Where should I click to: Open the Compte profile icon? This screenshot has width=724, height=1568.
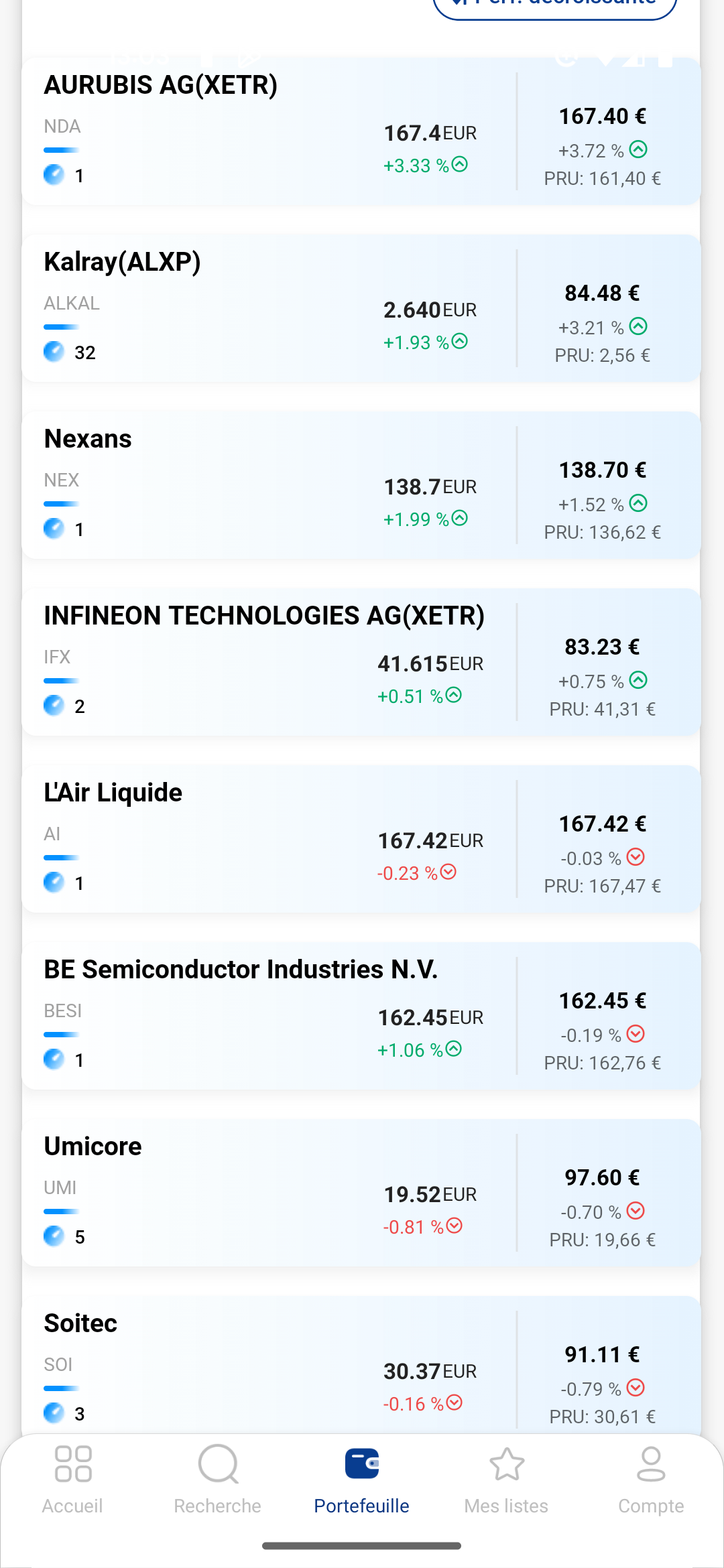pos(651,1464)
